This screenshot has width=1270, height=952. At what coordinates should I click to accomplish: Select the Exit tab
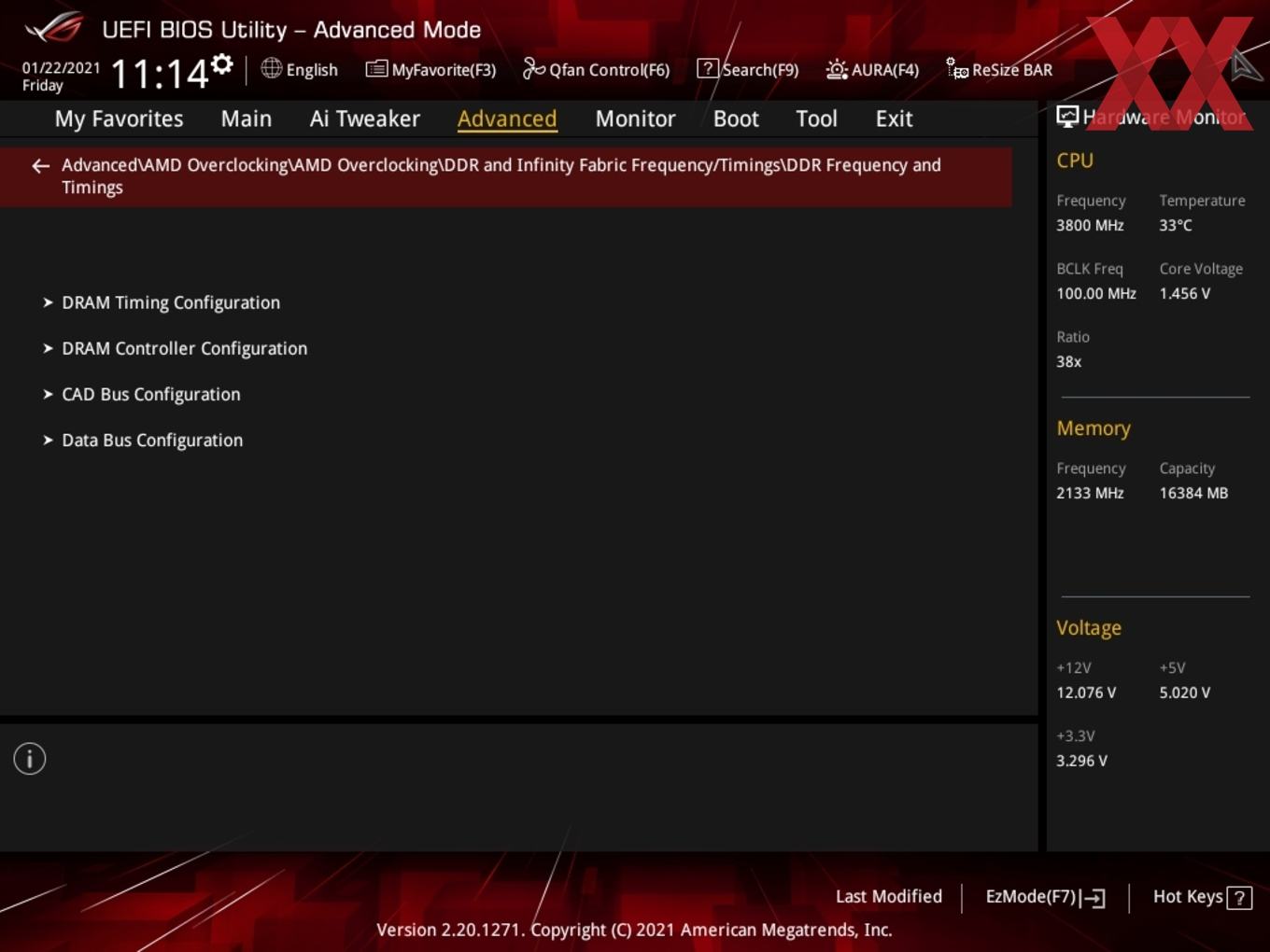tap(894, 119)
